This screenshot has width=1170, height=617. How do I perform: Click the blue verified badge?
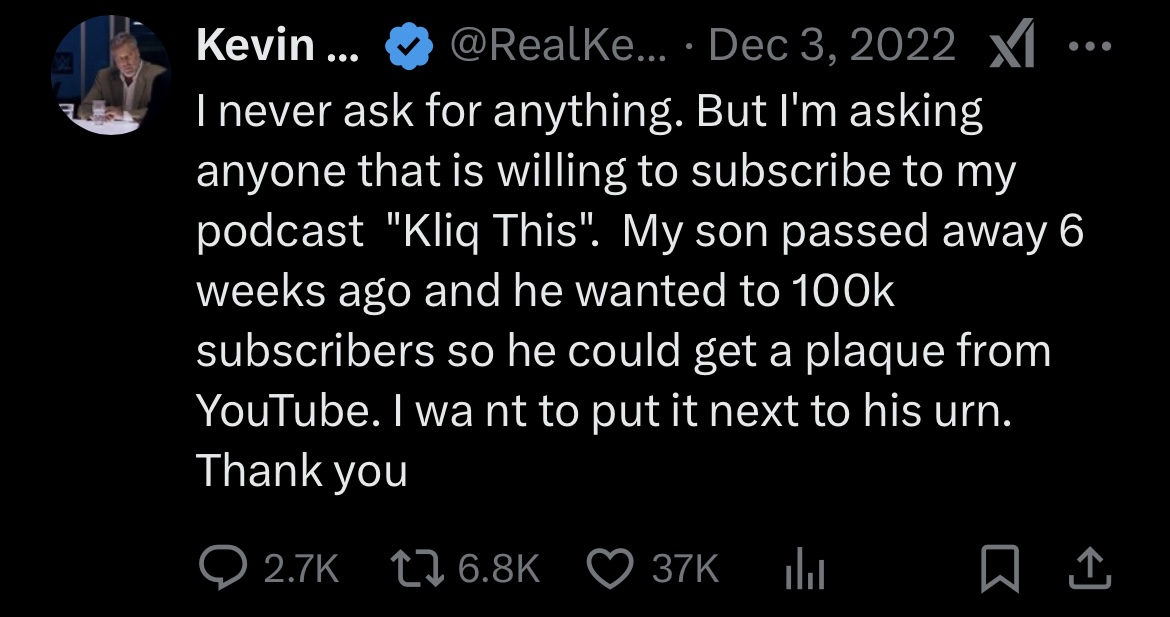pyautogui.click(x=410, y=46)
